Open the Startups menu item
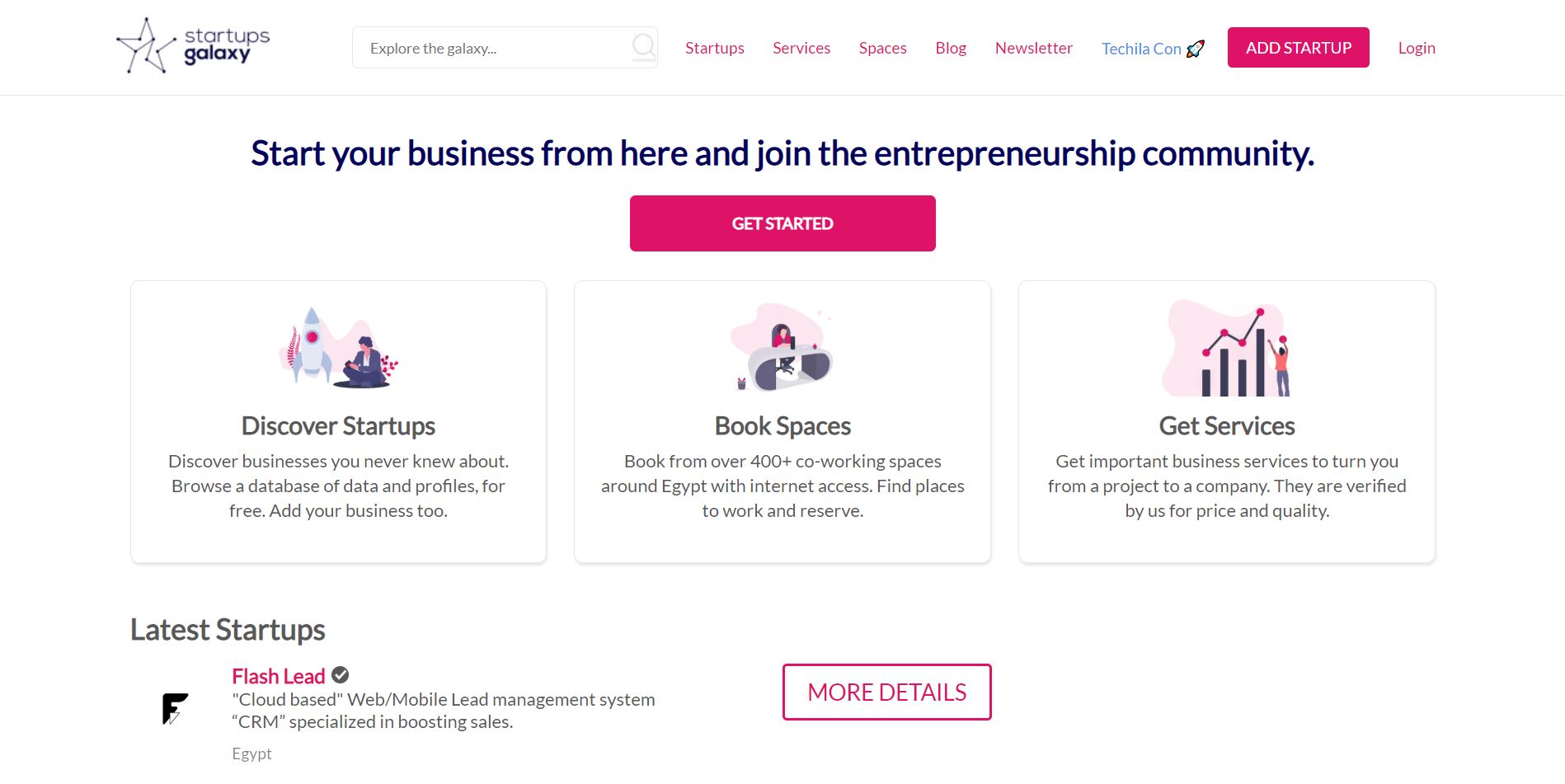Viewport: 1565px width, 784px height. pos(714,48)
